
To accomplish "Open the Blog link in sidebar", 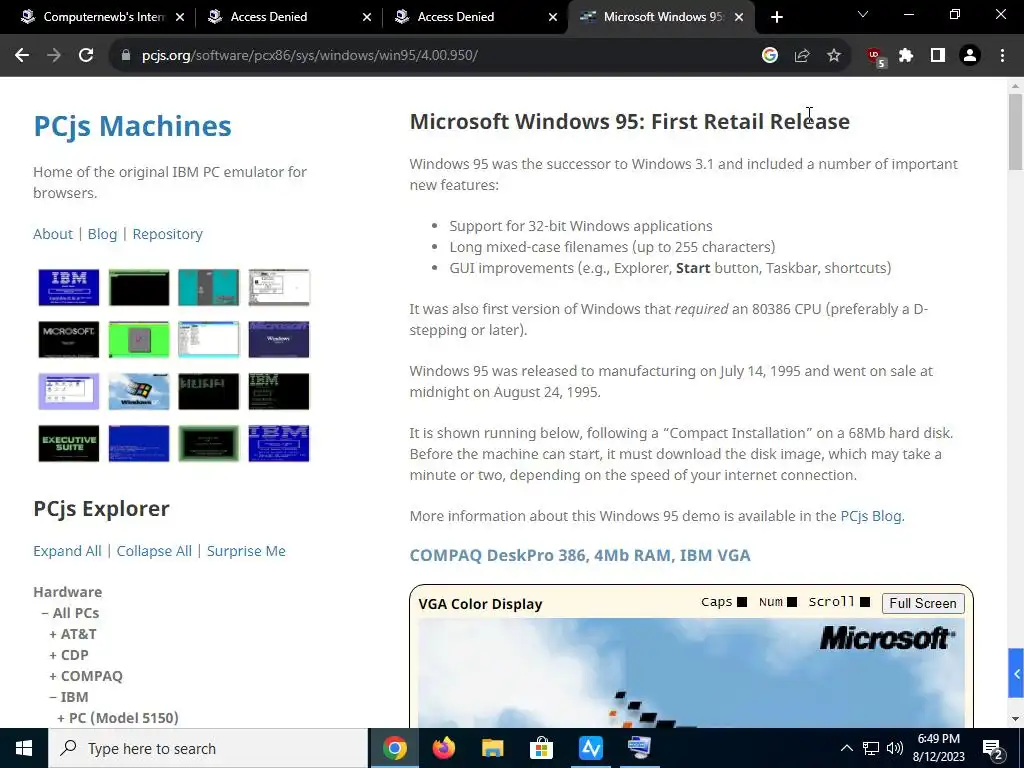I will [103, 234].
